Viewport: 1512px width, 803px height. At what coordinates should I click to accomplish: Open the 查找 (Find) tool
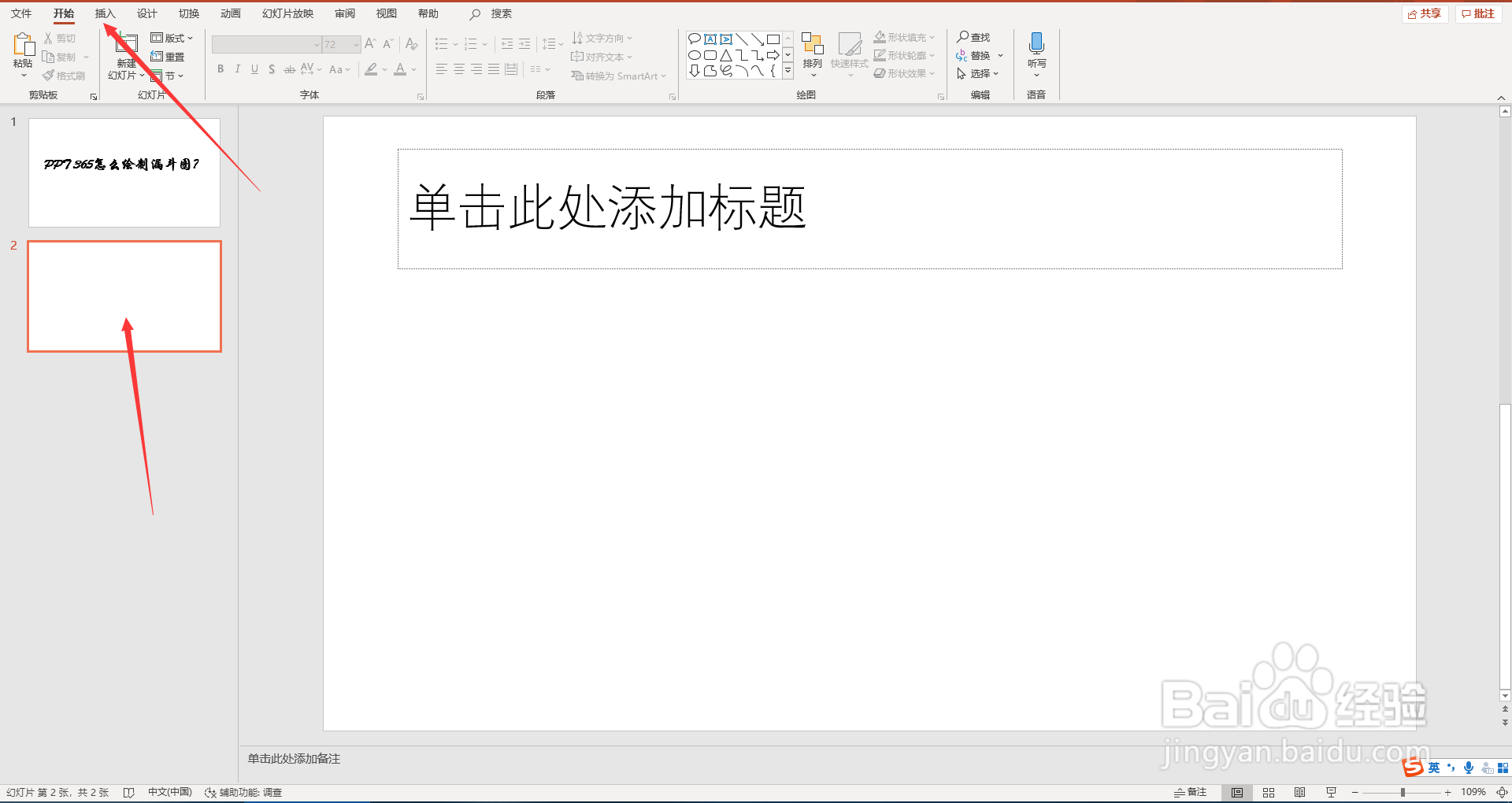[x=974, y=37]
